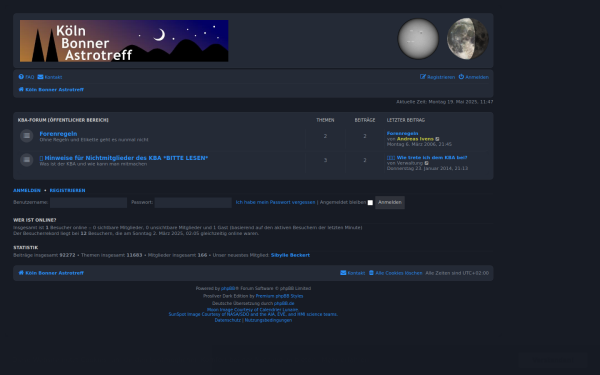
Task: Click Alle Cookies löschen in footer
Action: point(396,273)
